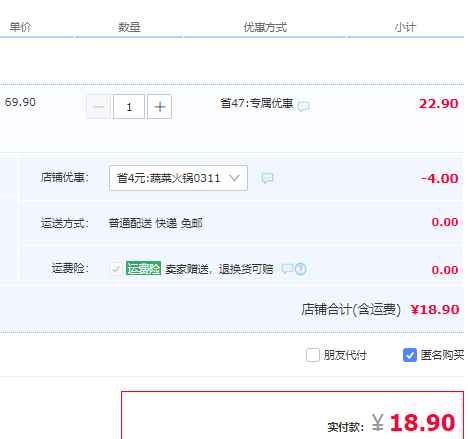Click the comment bubble beside 专属优惠

pos(303,106)
